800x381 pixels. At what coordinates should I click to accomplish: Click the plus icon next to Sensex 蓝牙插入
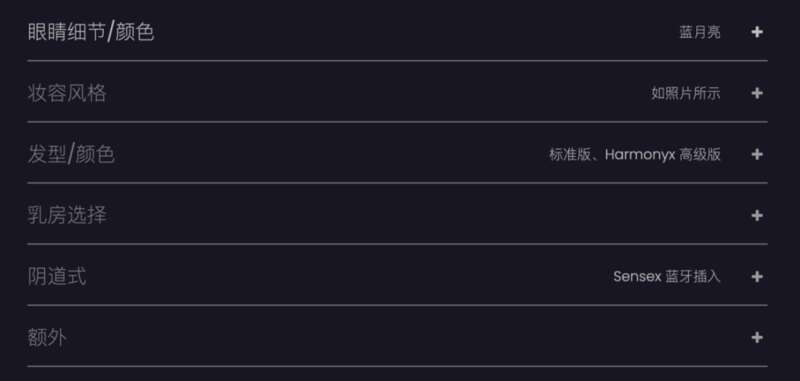tap(757, 276)
